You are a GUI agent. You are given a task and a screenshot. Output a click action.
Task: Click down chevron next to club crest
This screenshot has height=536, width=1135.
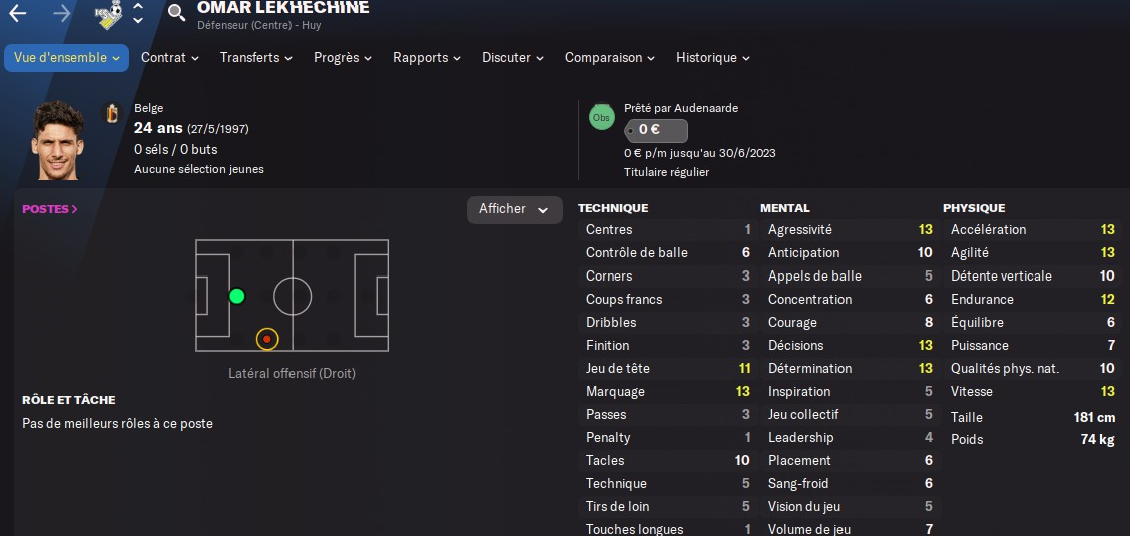click(138, 20)
